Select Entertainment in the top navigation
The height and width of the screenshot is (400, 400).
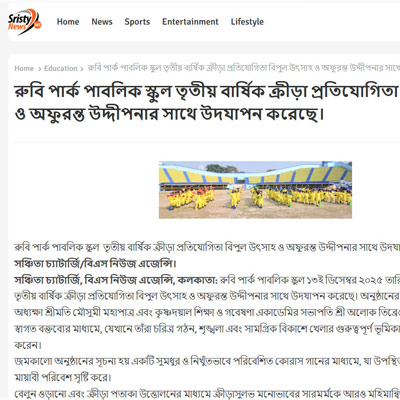[x=190, y=22]
